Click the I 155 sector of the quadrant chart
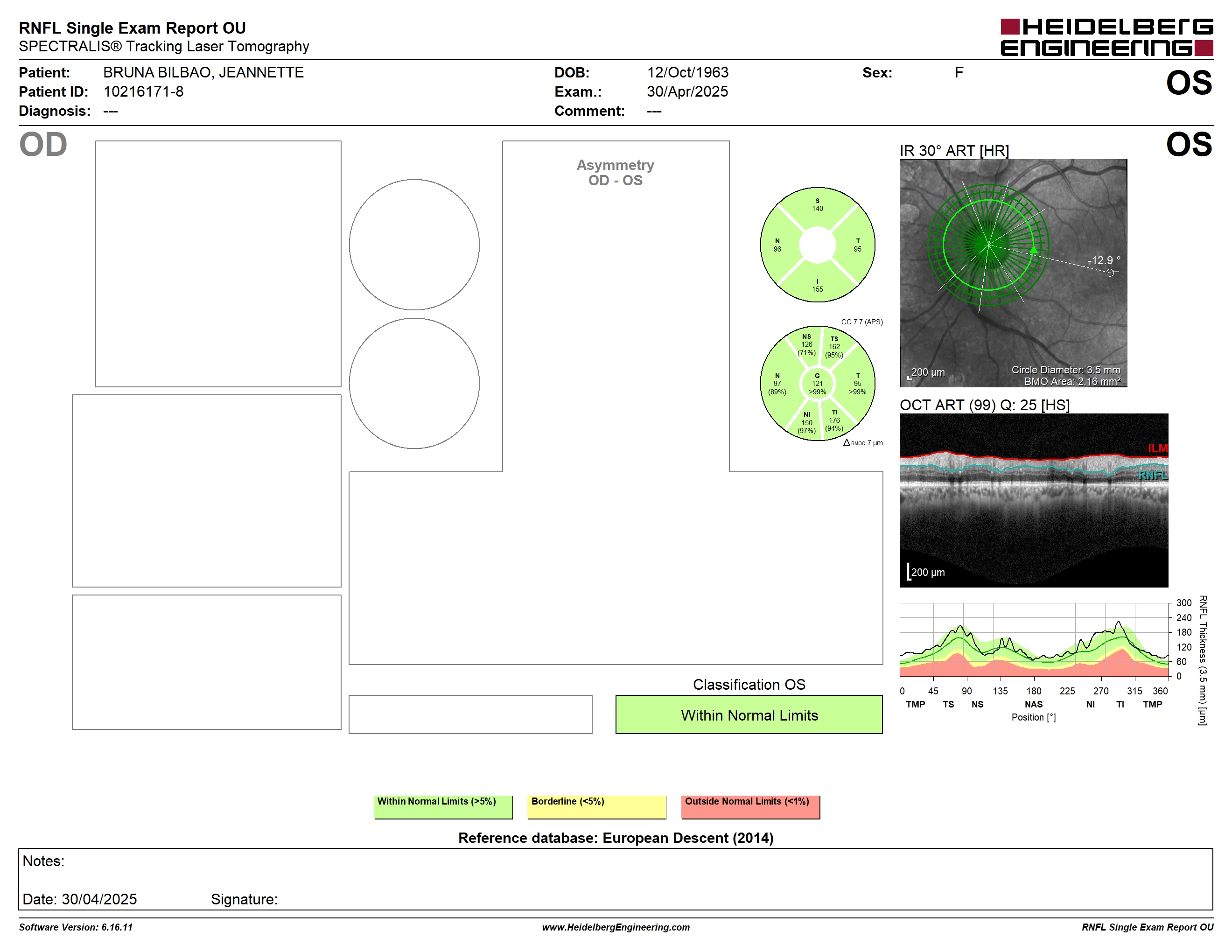Viewport: 1232px width, 952px height. (818, 286)
